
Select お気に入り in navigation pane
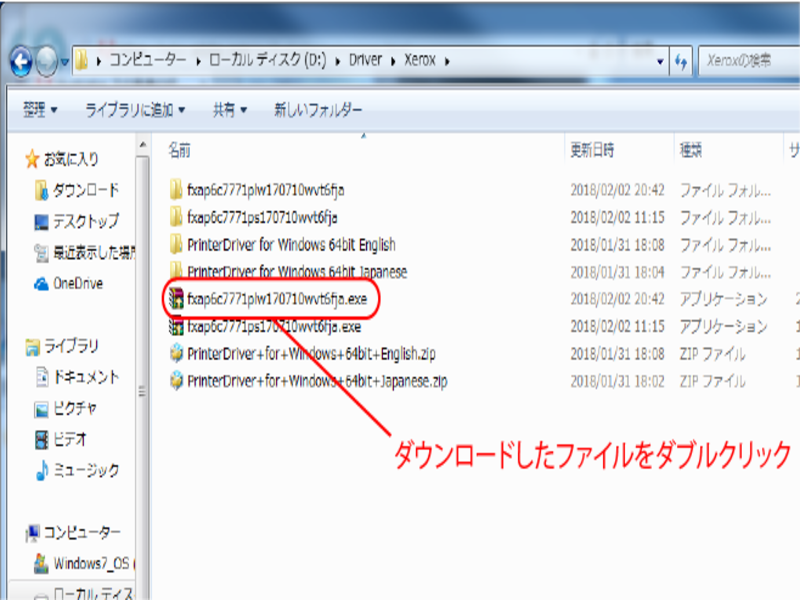(x=71, y=159)
